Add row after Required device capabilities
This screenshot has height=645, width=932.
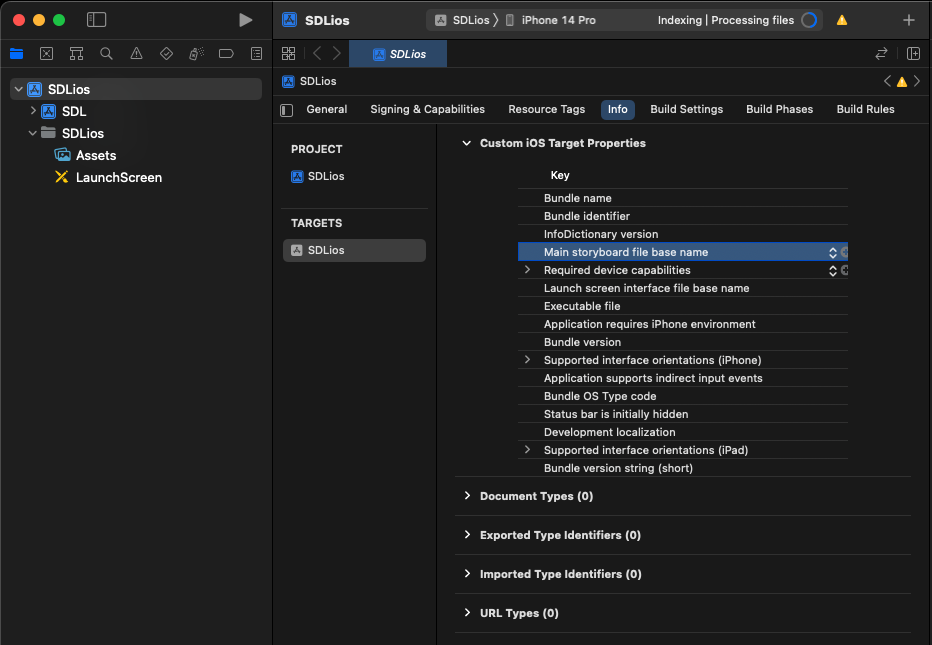(844, 270)
